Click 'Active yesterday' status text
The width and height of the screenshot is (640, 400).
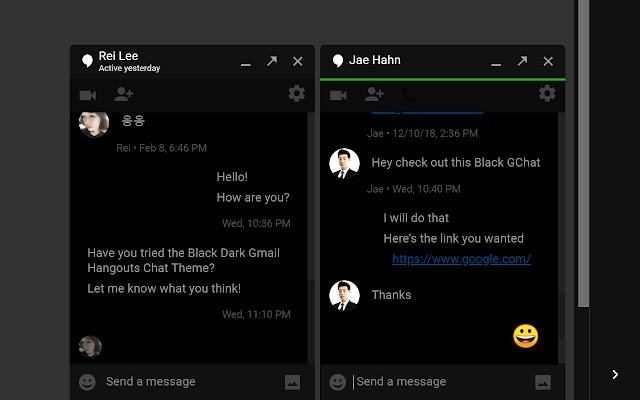[x=129, y=68]
